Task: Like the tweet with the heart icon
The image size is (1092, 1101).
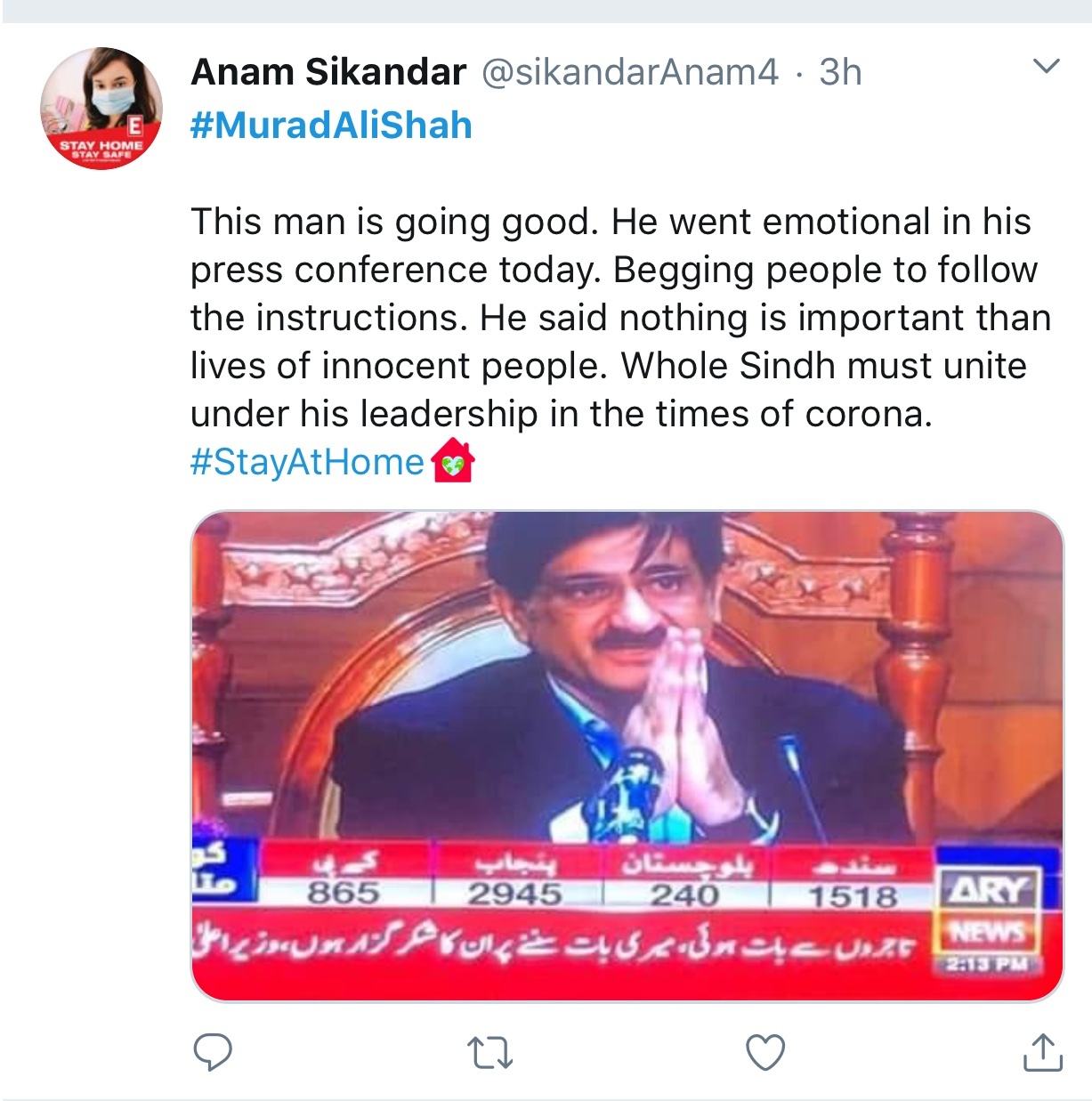Action: [765, 1053]
